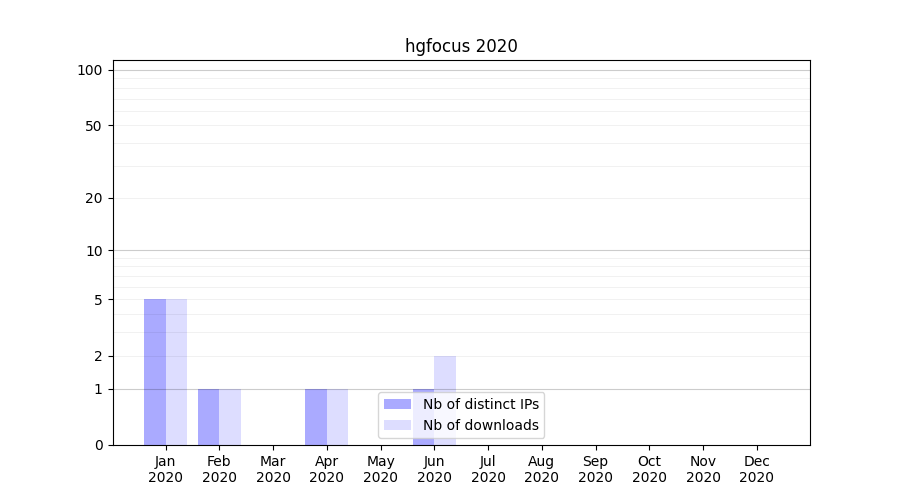The width and height of the screenshot is (900, 500).
Task: Click the May 2020 x-axis label
Action: pyautogui.click(x=380, y=469)
